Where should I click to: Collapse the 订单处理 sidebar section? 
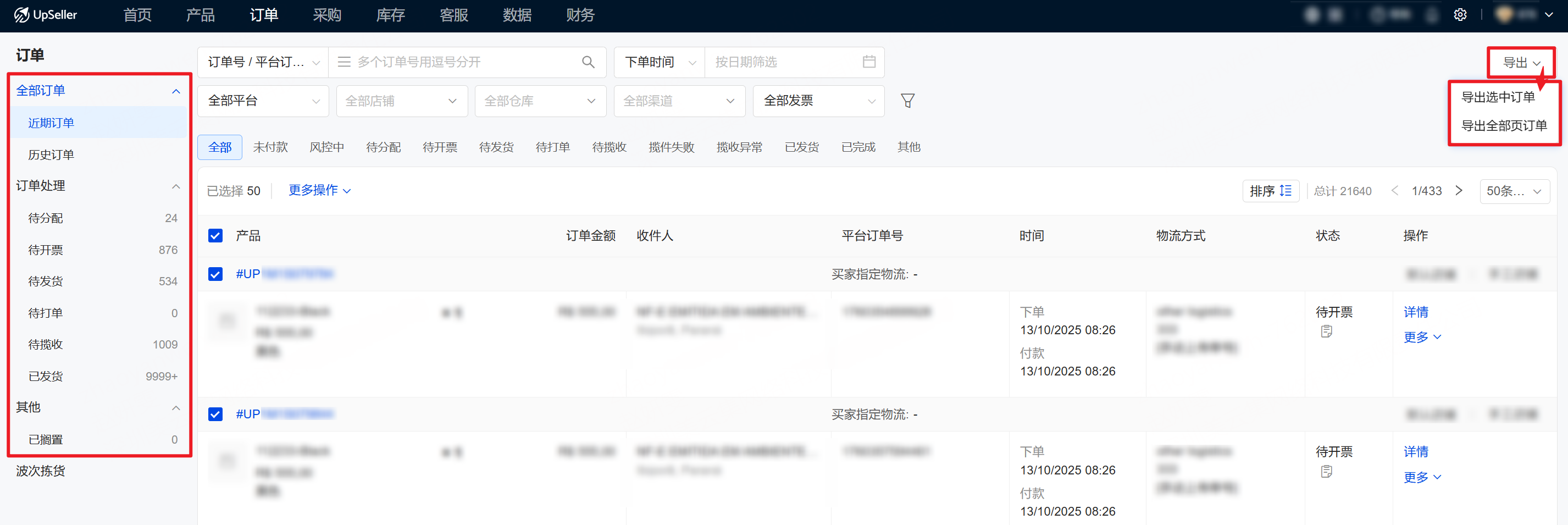tap(175, 186)
